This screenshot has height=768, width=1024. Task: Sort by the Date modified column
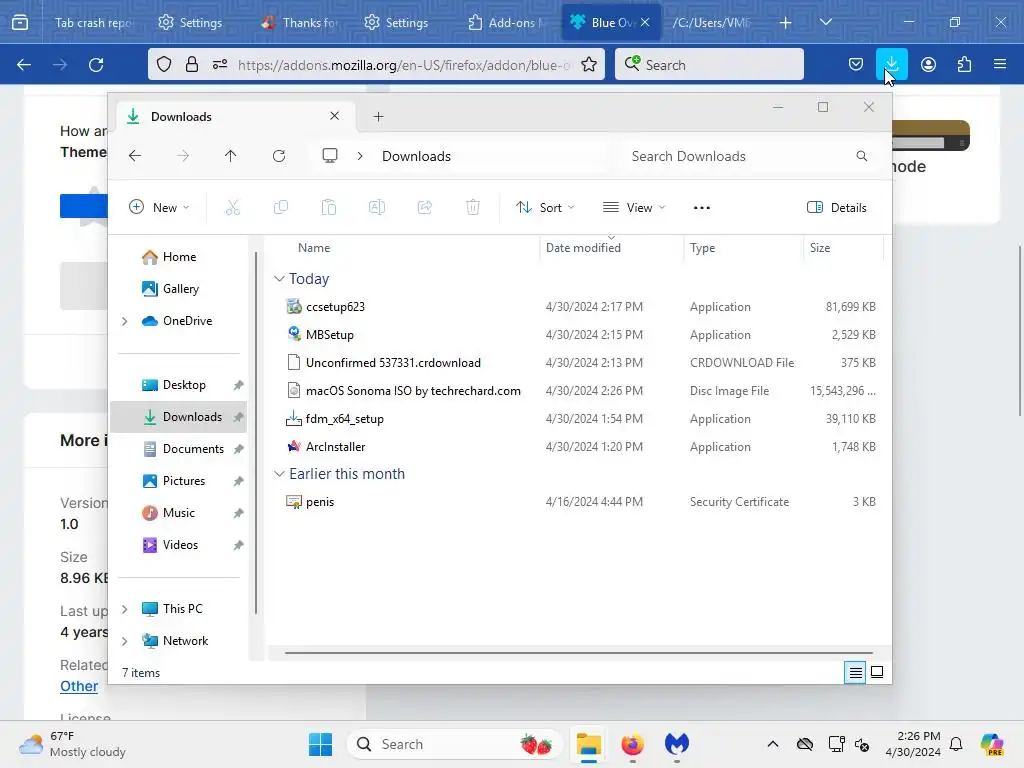click(x=583, y=248)
